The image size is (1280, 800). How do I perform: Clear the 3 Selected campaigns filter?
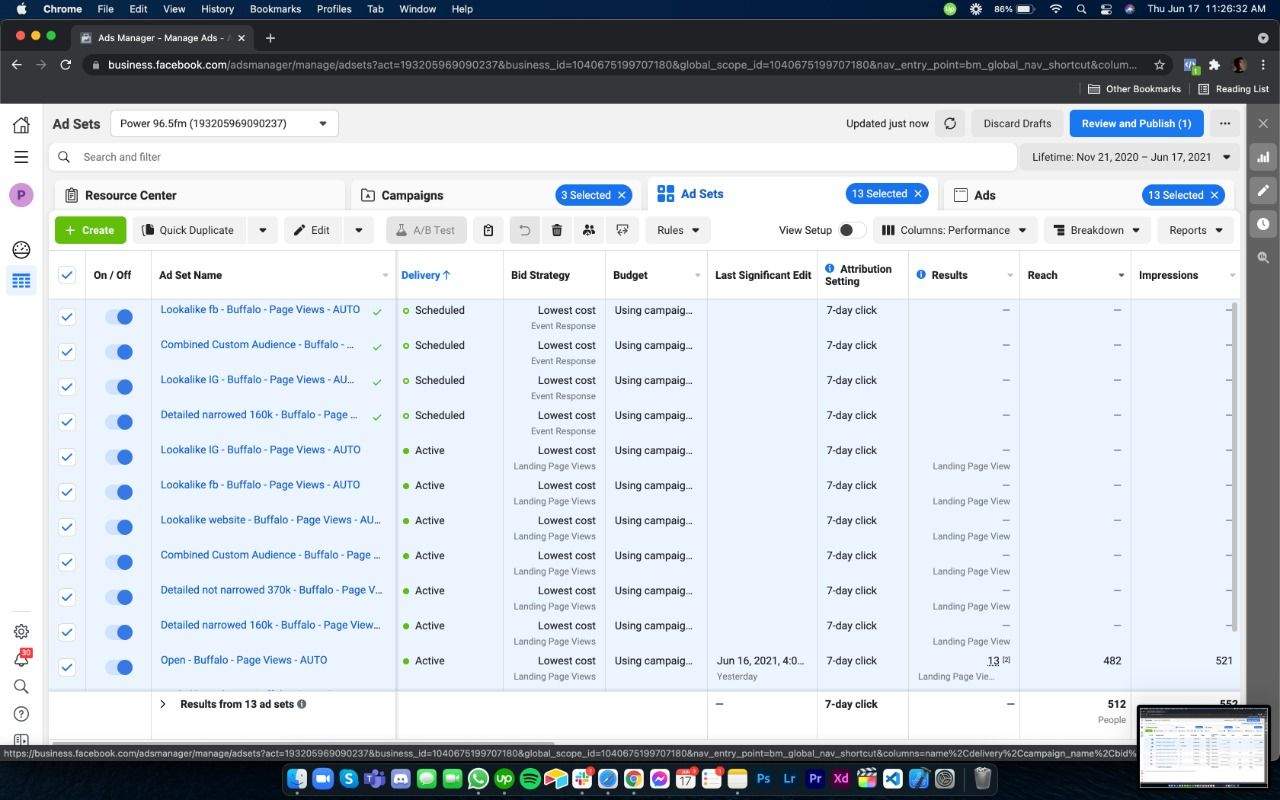[621, 195]
